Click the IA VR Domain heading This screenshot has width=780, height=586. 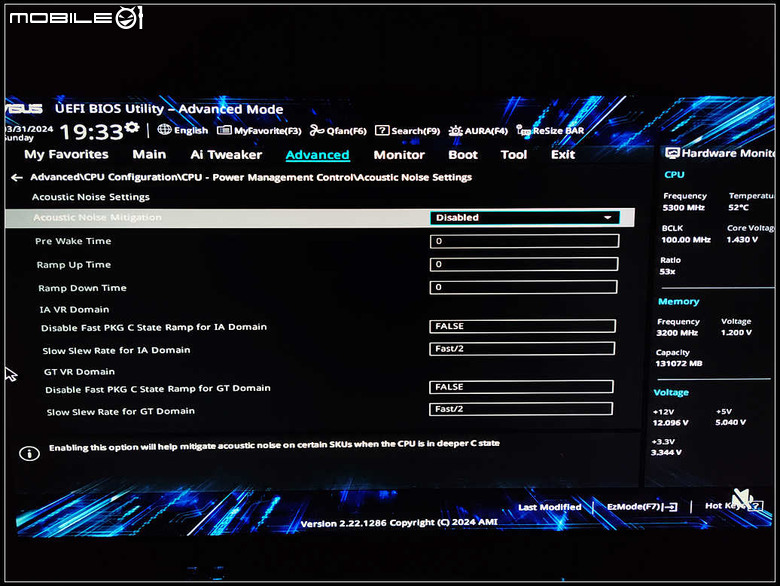tap(75, 309)
